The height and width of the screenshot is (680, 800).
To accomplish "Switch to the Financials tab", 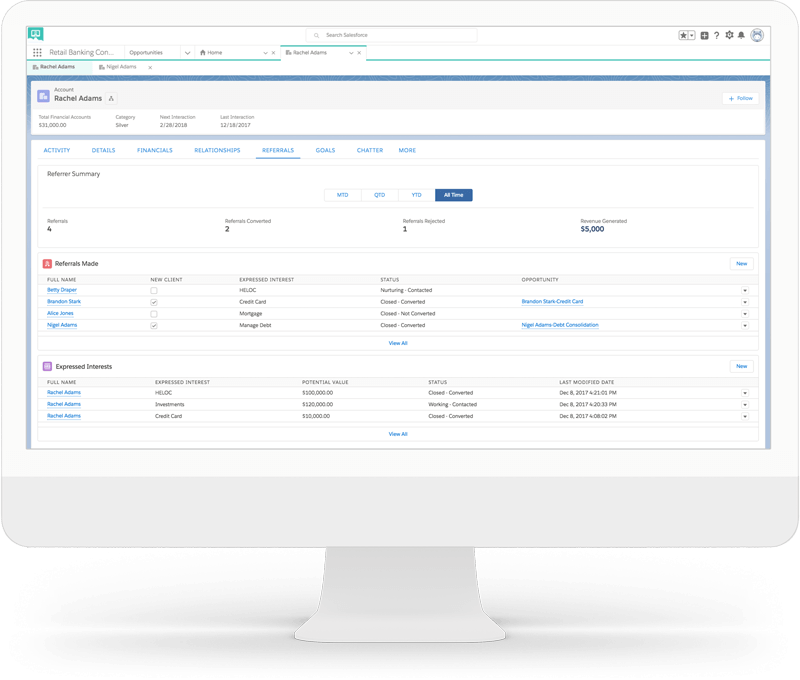I will (155, 150).
